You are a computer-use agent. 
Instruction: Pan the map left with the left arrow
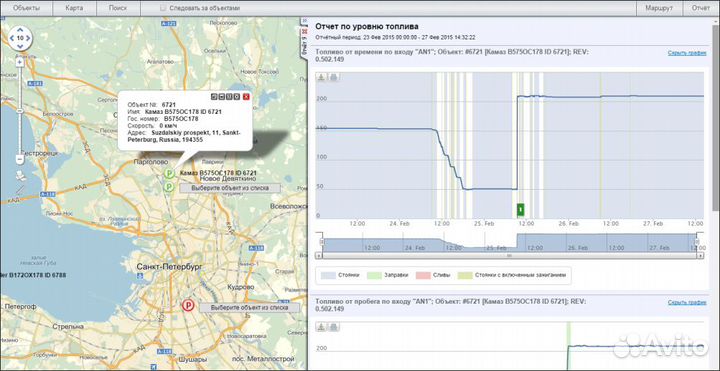point(11,39)
